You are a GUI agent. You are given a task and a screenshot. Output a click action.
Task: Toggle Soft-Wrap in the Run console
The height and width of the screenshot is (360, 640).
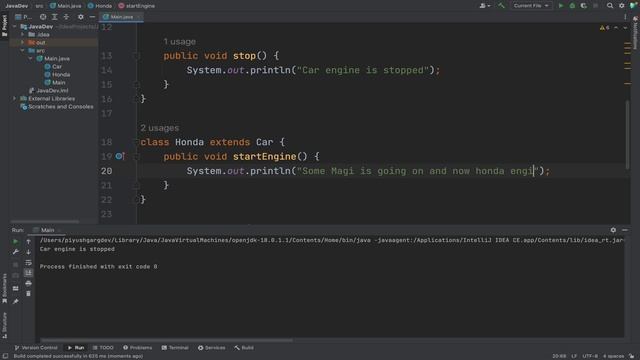(29, 262)
